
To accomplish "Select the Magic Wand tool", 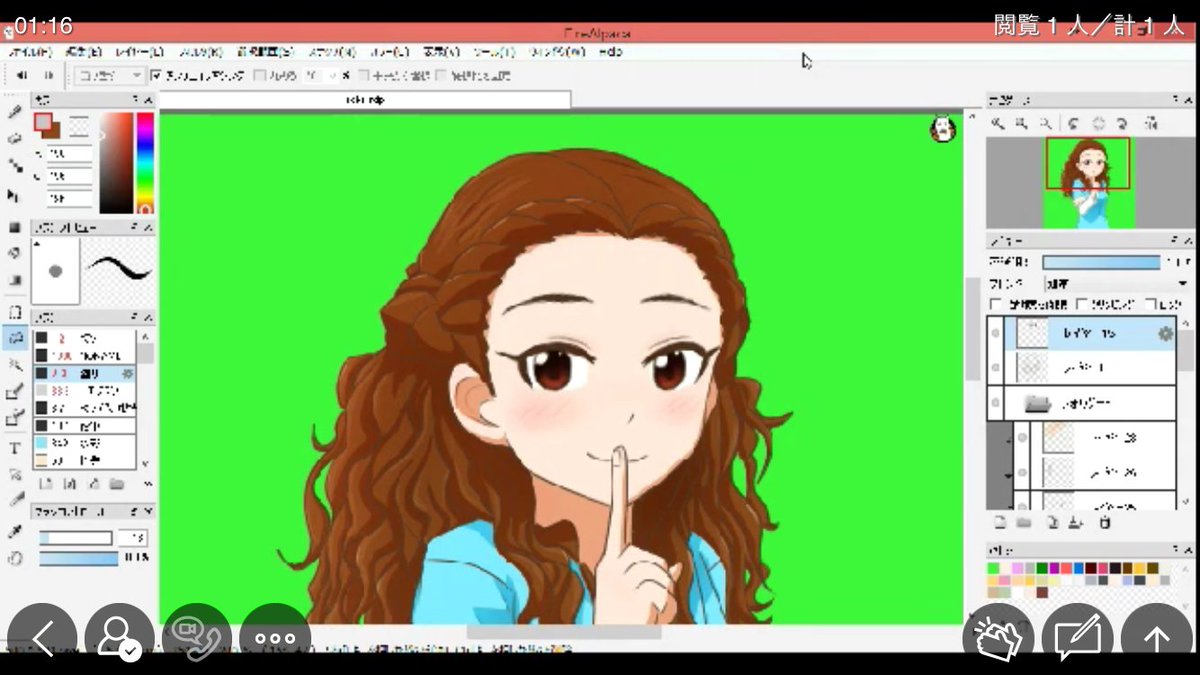I will (14, 366).
